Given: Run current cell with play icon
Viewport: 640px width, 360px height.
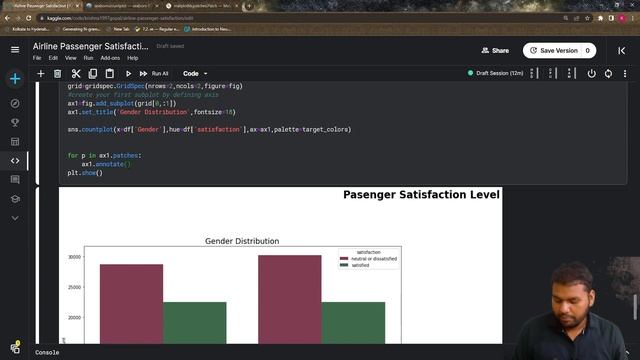Looking at the screenshot, I should [128, 73].
